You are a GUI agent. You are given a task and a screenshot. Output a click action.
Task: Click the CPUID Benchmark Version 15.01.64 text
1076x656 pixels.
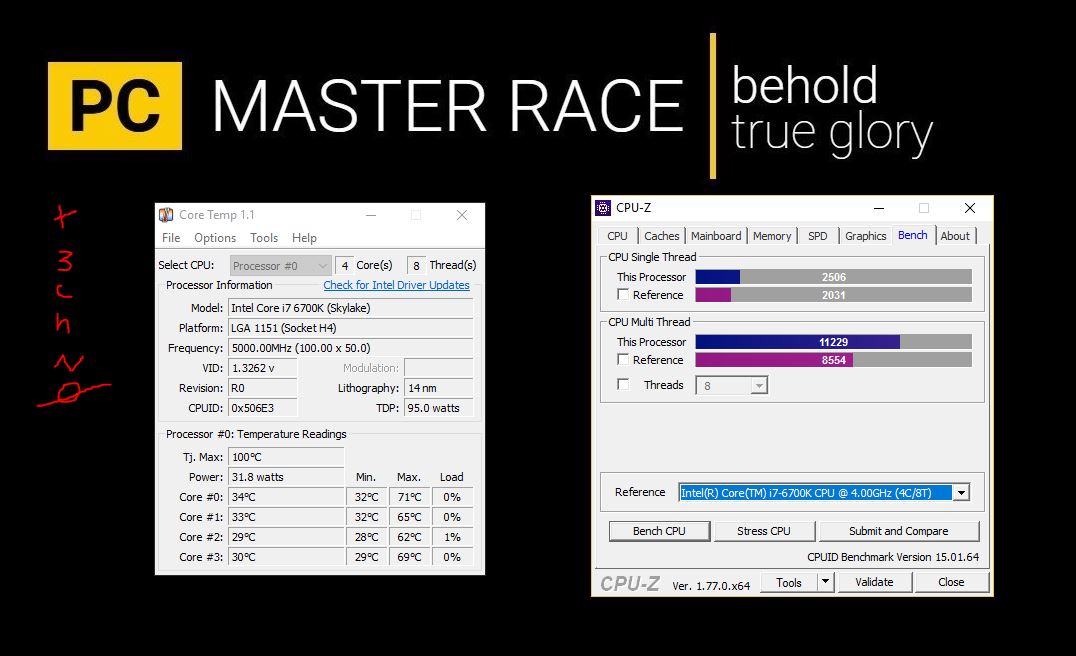click(x=893, y=557)
